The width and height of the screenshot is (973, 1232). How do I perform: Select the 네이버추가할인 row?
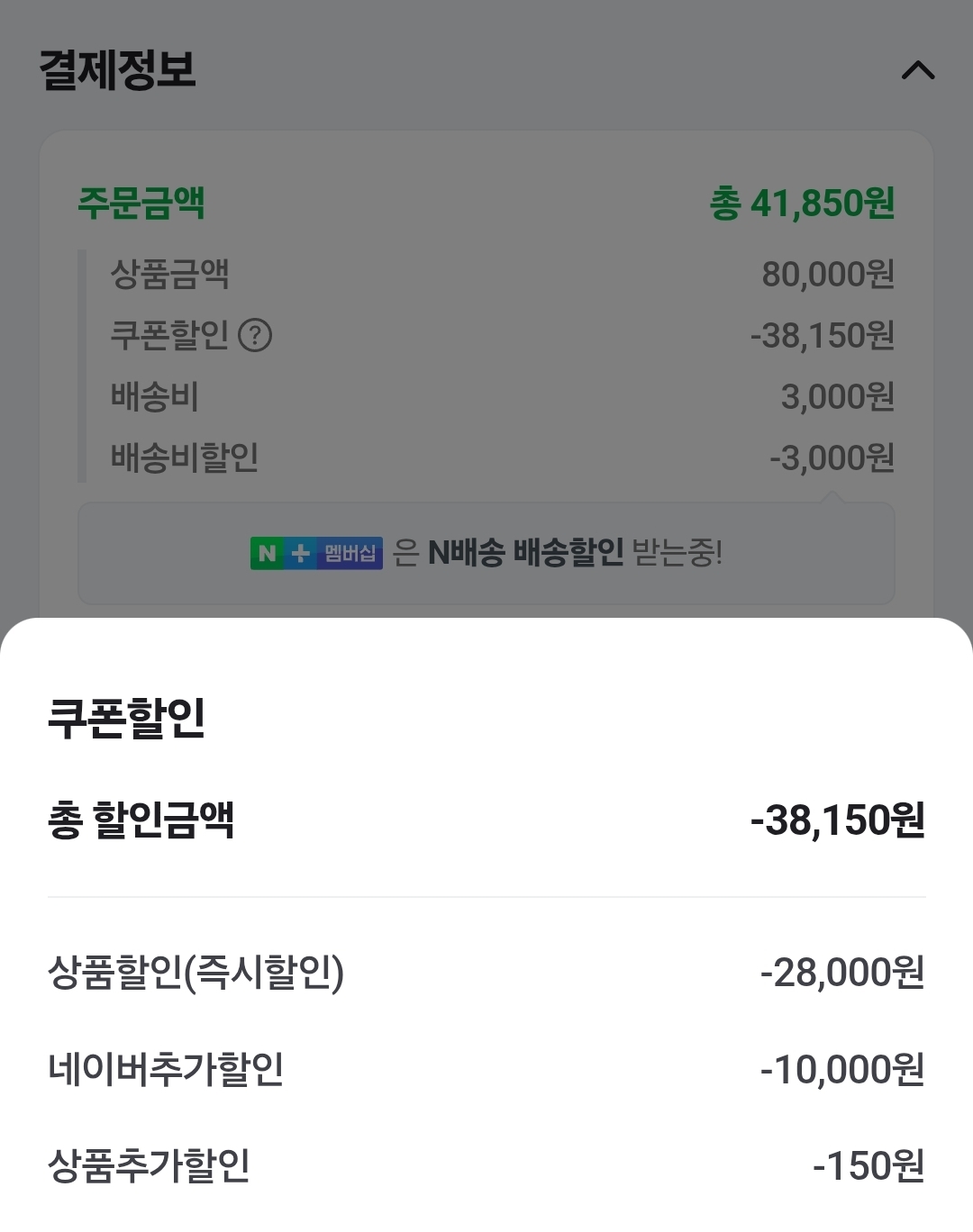[486, 1069]
